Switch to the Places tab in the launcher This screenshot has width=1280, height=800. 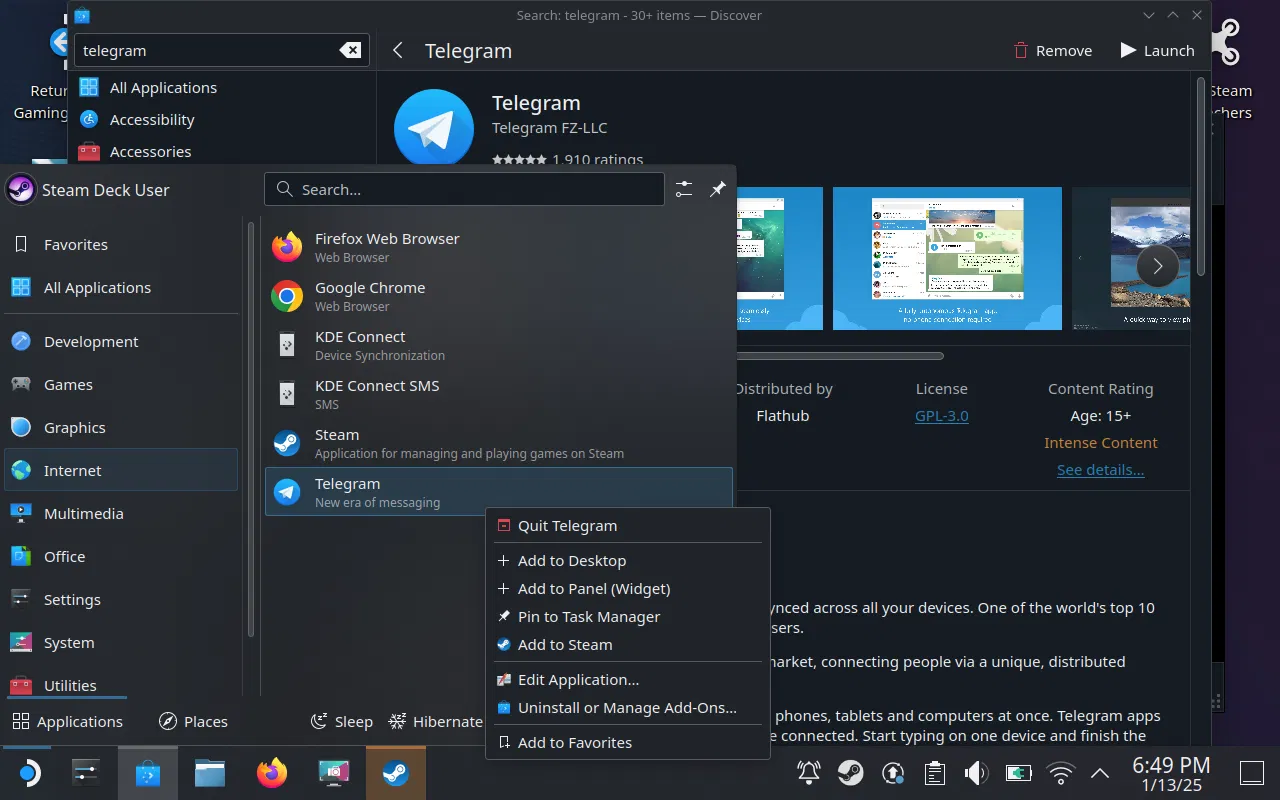[x=194, y=722]
